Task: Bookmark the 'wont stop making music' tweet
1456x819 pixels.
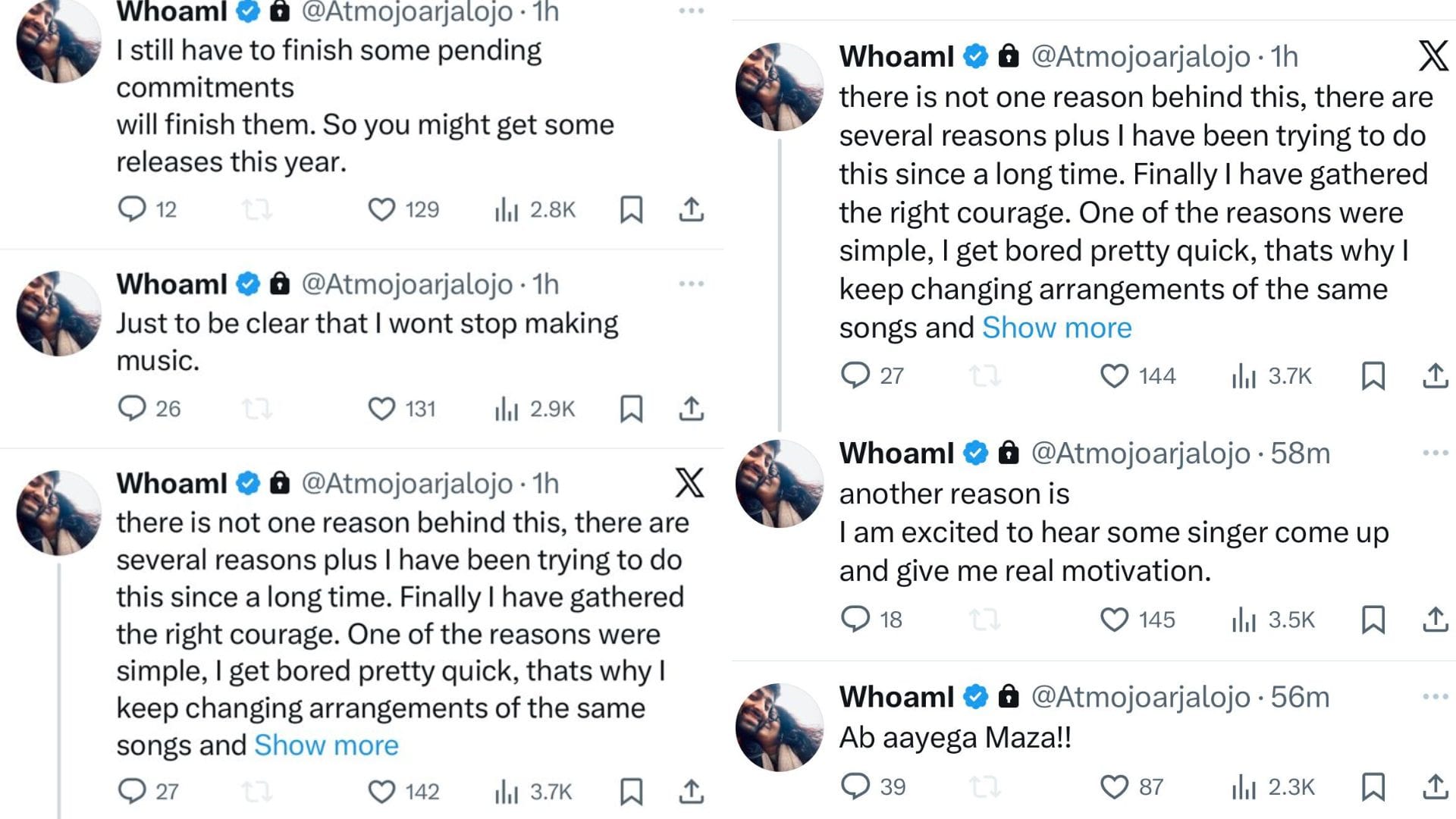Action: click(x=631, y=409)
